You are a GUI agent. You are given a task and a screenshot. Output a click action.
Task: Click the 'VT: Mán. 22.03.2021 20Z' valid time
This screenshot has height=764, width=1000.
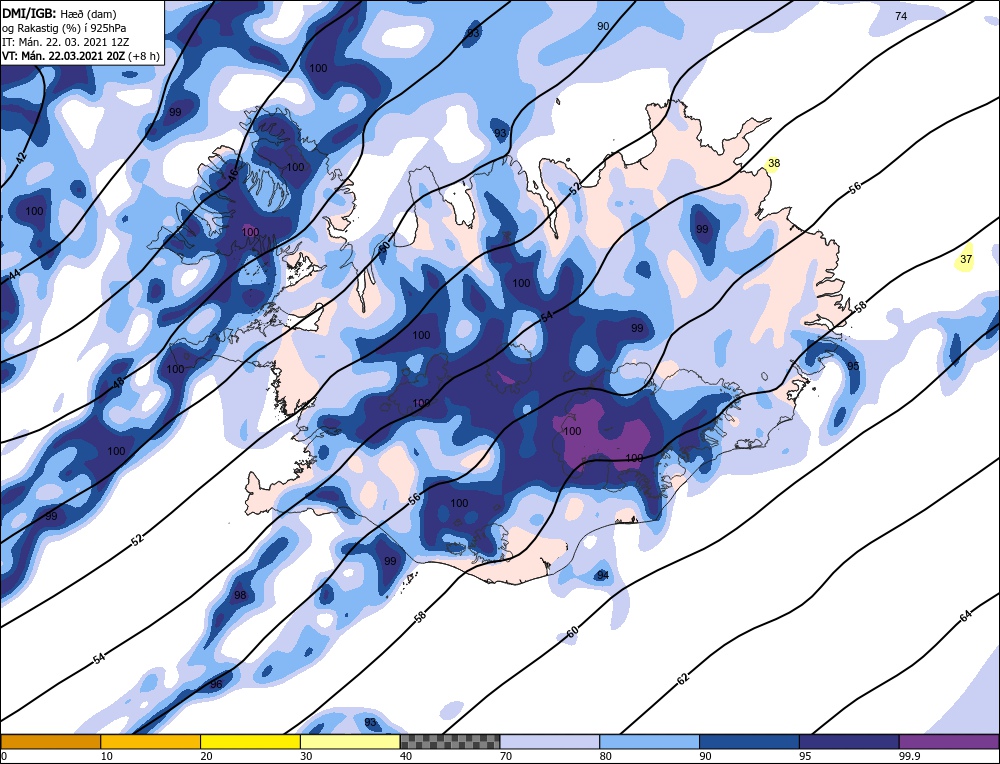[x=64, y=56]
